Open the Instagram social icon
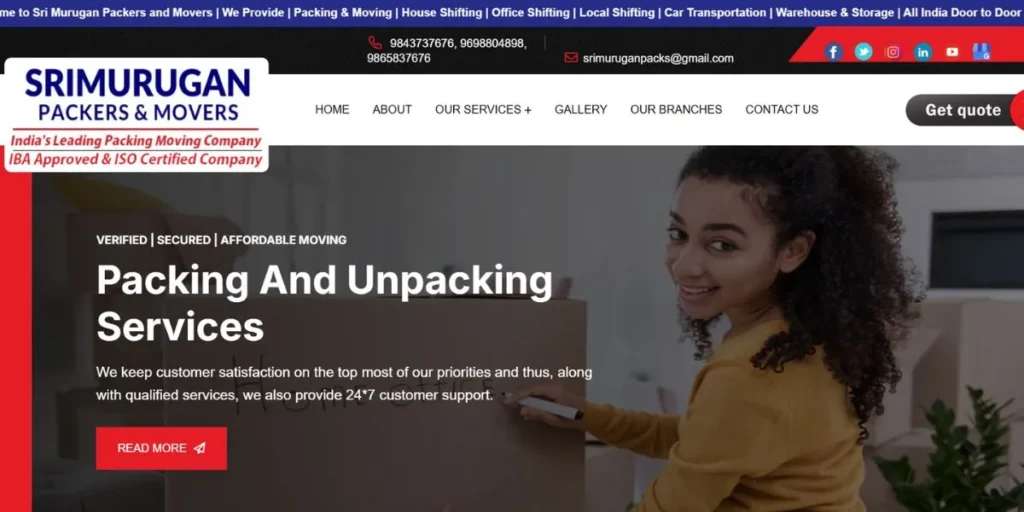 (x=893, y=52)
